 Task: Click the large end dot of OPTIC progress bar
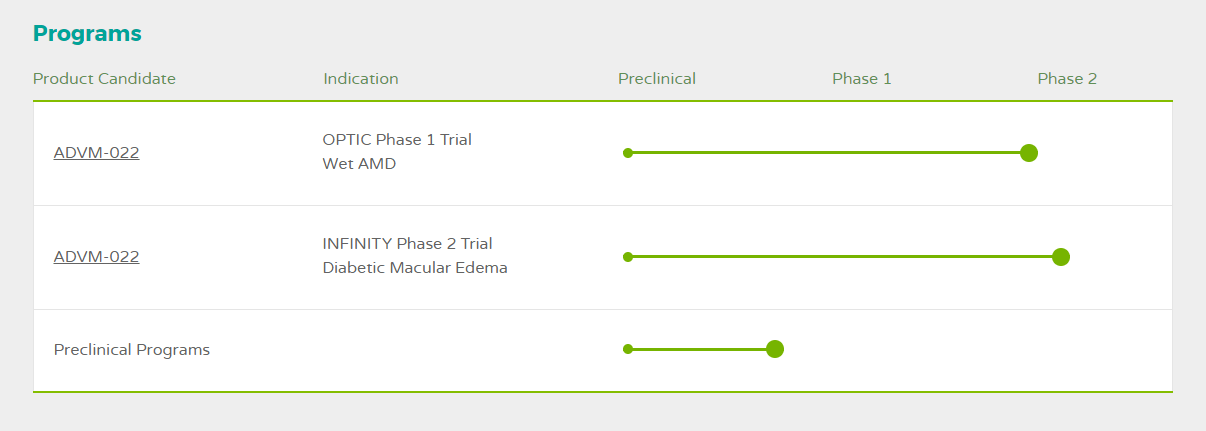click(x=1029, y=153)
